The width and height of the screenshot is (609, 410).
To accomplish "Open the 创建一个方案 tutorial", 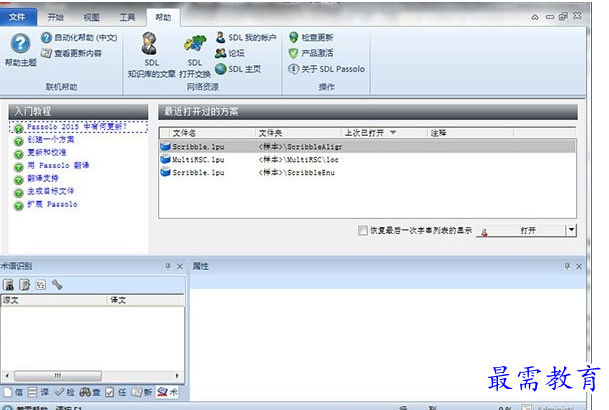I will pyautogui.click(x=51, y=139).
